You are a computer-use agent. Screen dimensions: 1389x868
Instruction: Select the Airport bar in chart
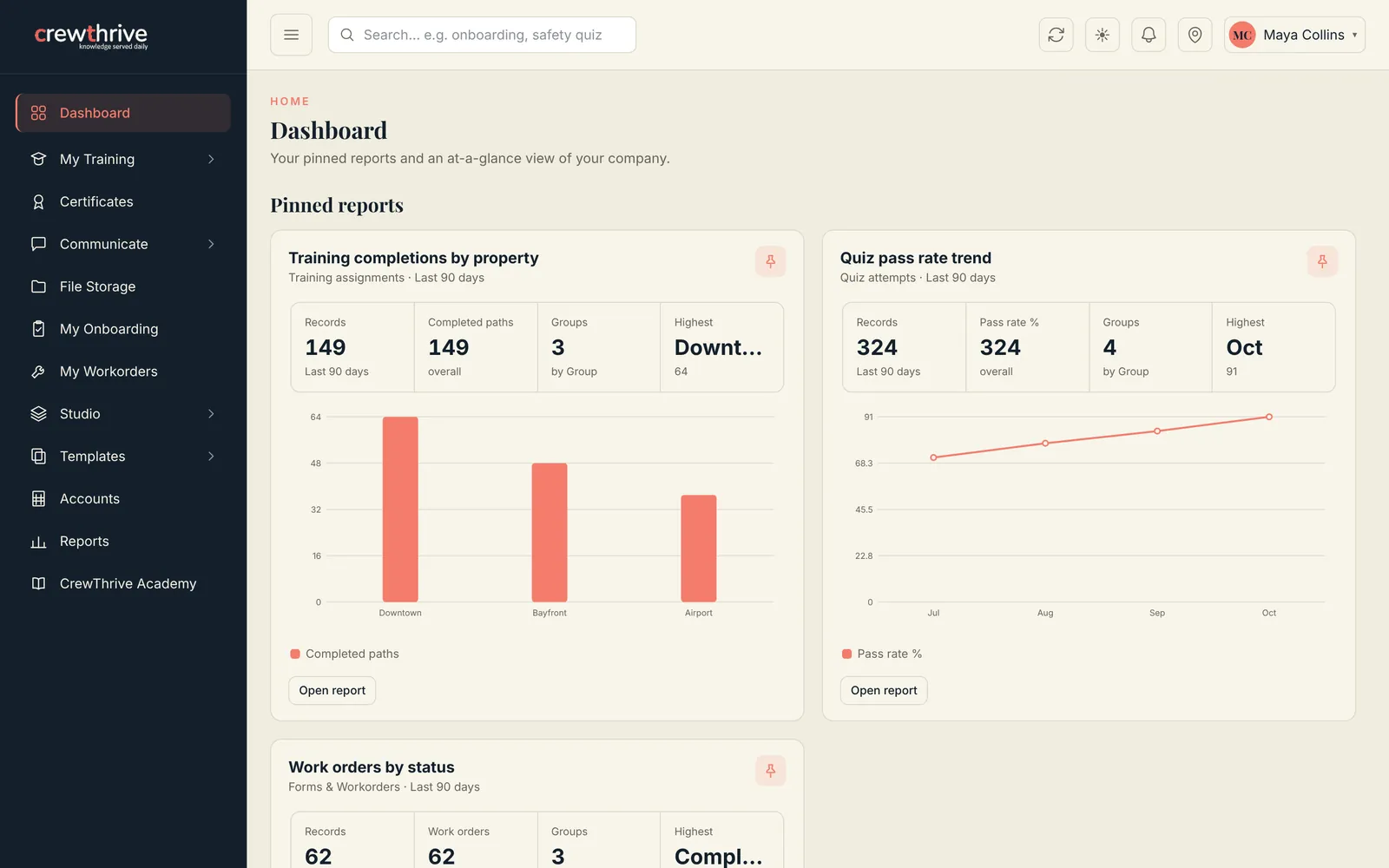[x=699, y=549]
